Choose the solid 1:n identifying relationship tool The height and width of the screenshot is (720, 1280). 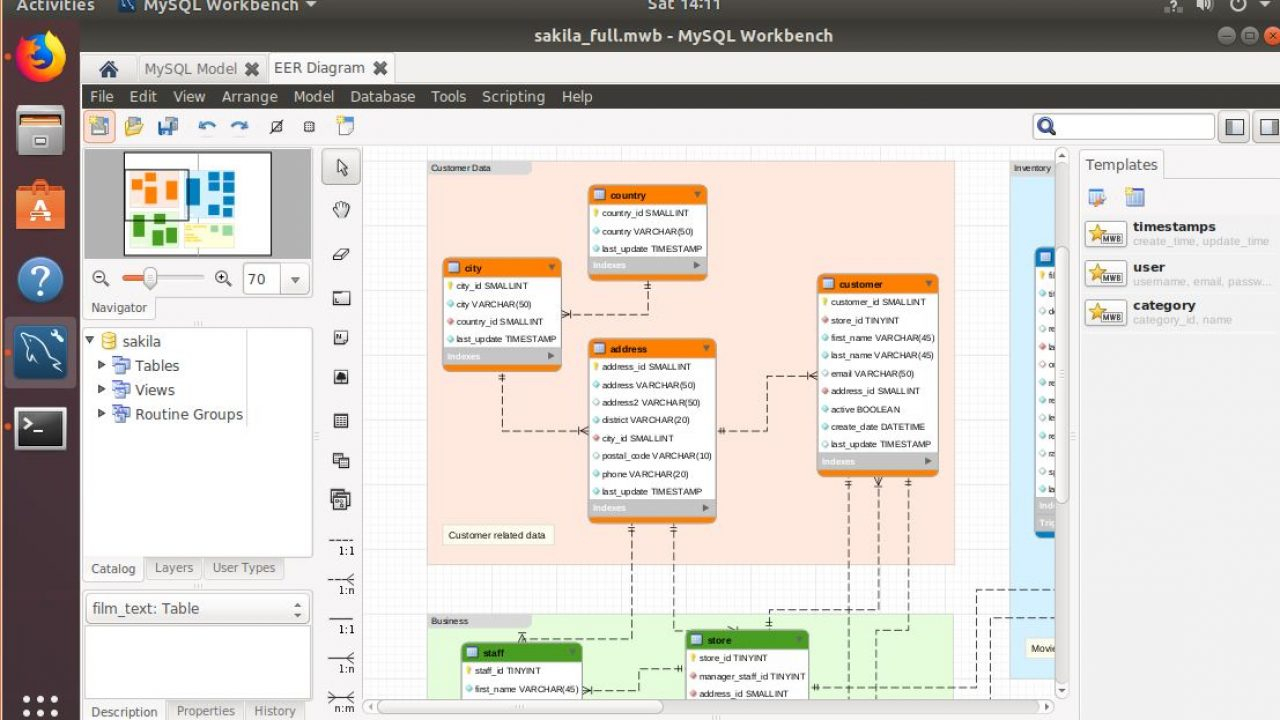[342, 662]
